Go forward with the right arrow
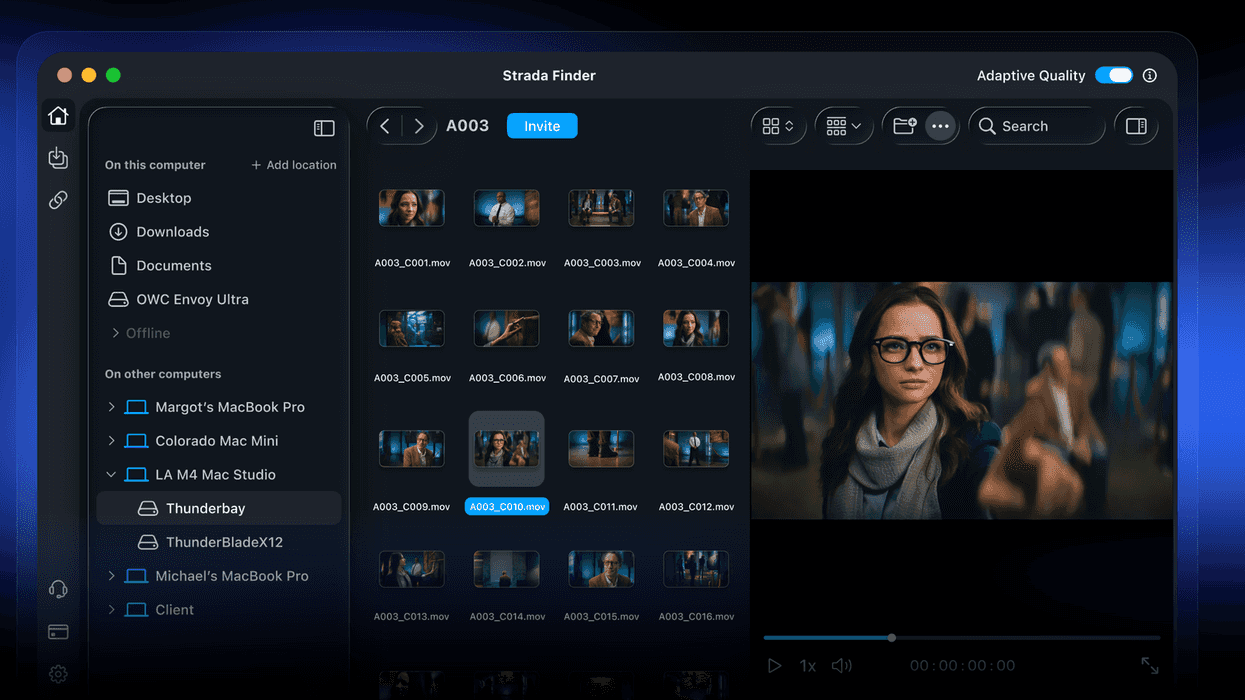This screenshot has height=700, width=1245. point(419,126)
